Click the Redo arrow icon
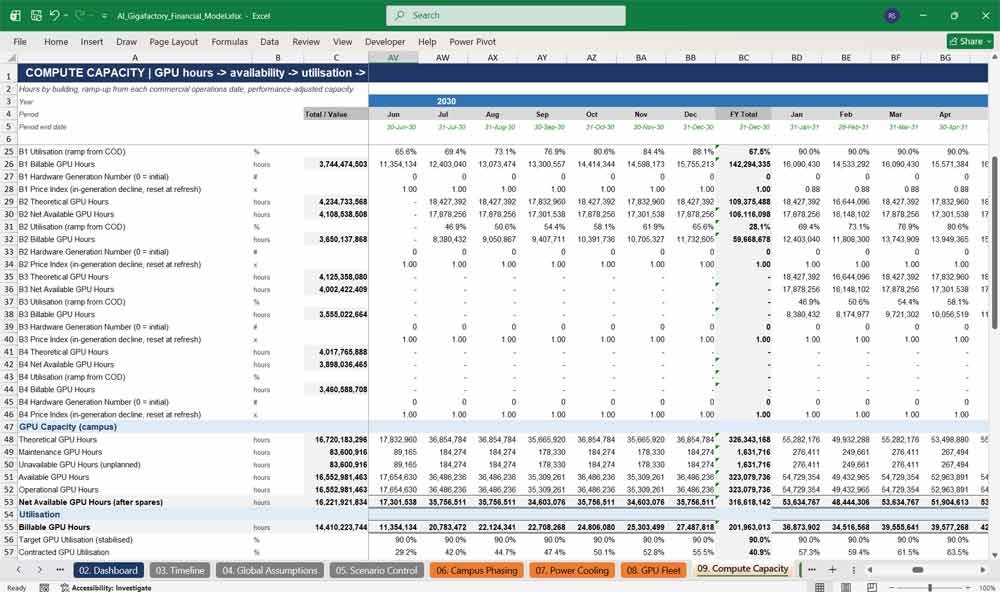 tap(80, 15)
